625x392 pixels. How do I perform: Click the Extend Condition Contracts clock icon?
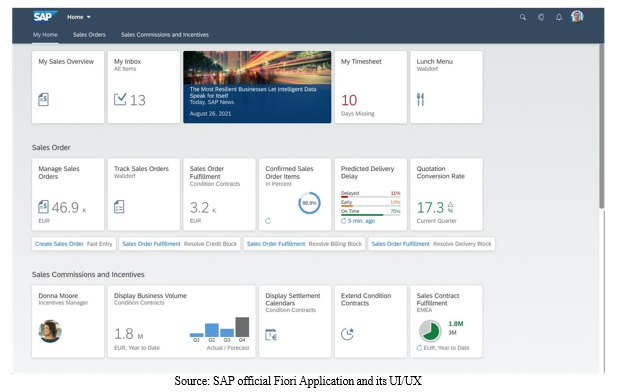[347, 334]
